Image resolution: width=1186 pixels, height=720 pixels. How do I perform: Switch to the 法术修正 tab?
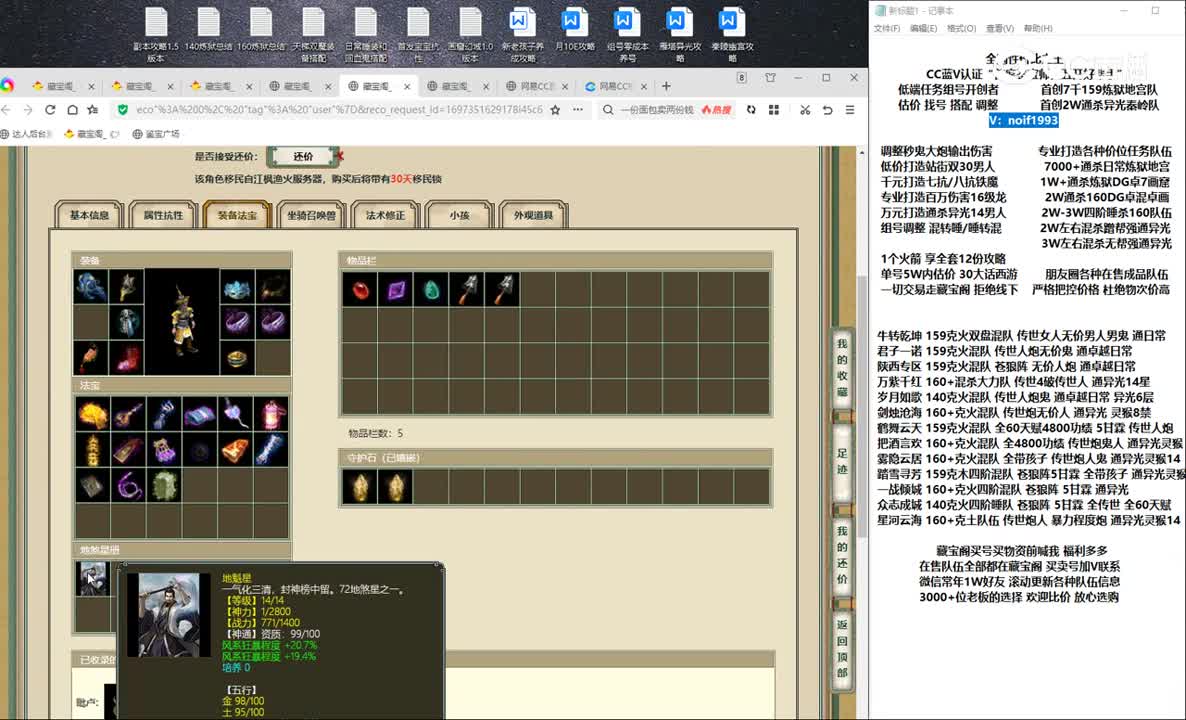coord(385,216)
